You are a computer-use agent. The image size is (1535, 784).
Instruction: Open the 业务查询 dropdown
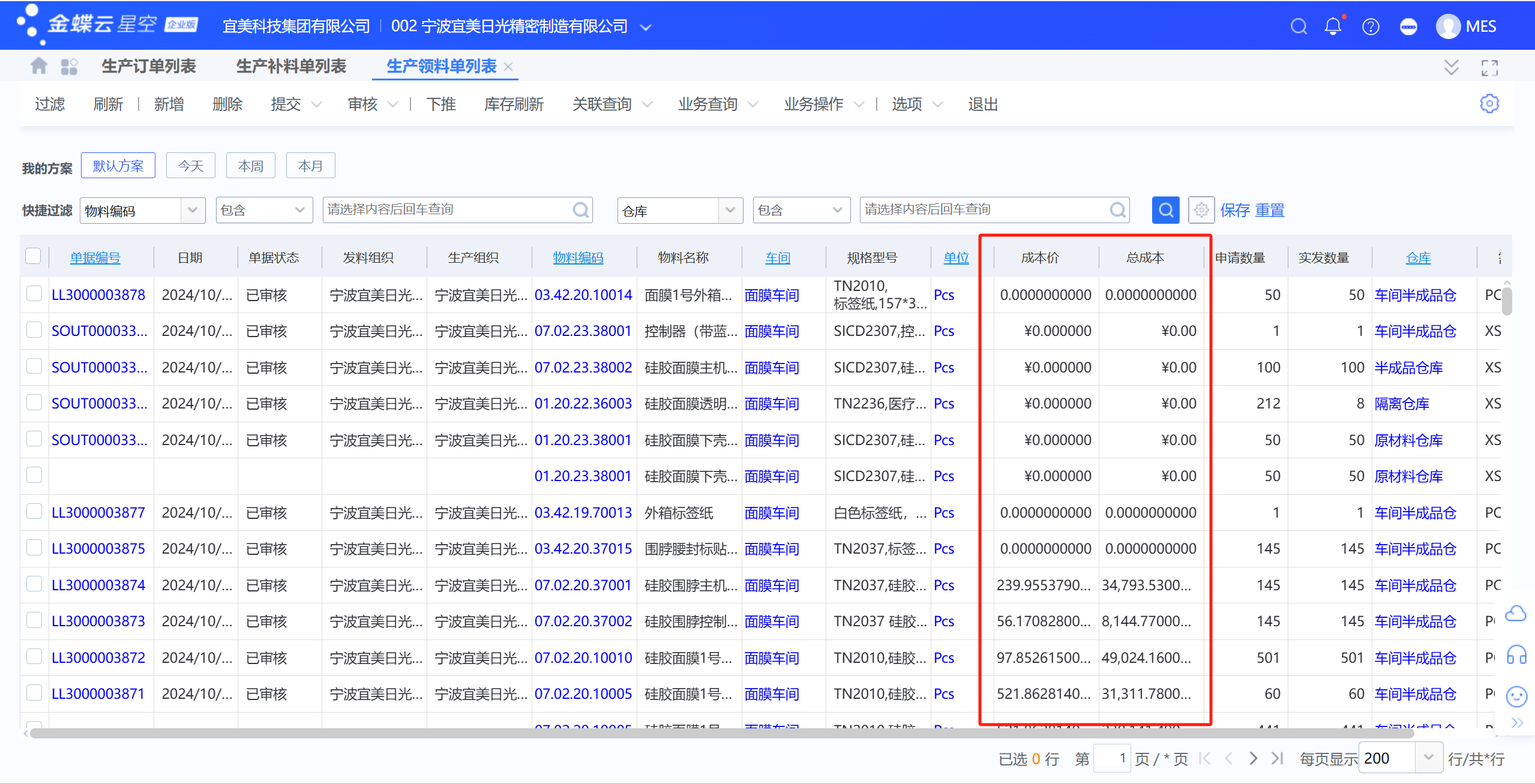717,104
